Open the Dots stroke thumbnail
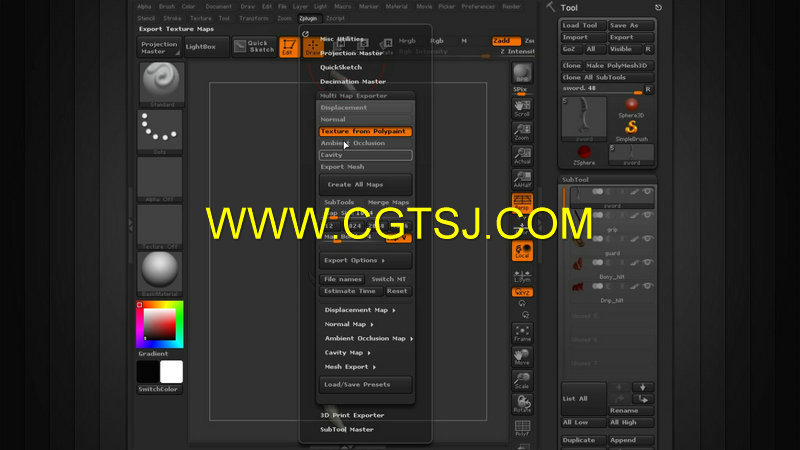 [160, 132]
